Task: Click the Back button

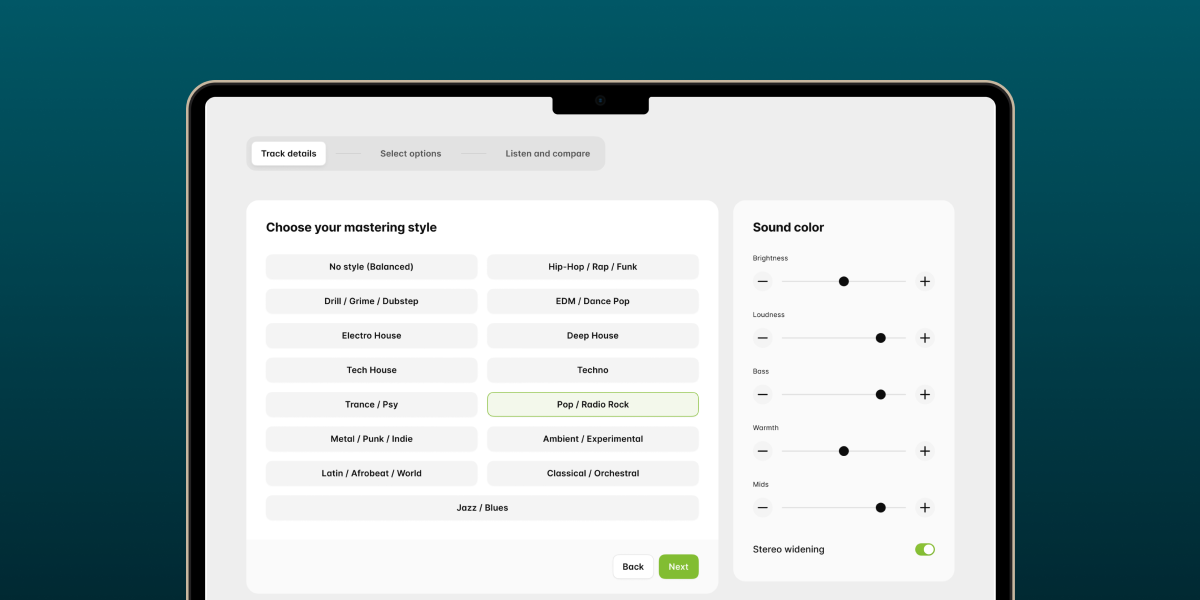Action: coord(633,567)
